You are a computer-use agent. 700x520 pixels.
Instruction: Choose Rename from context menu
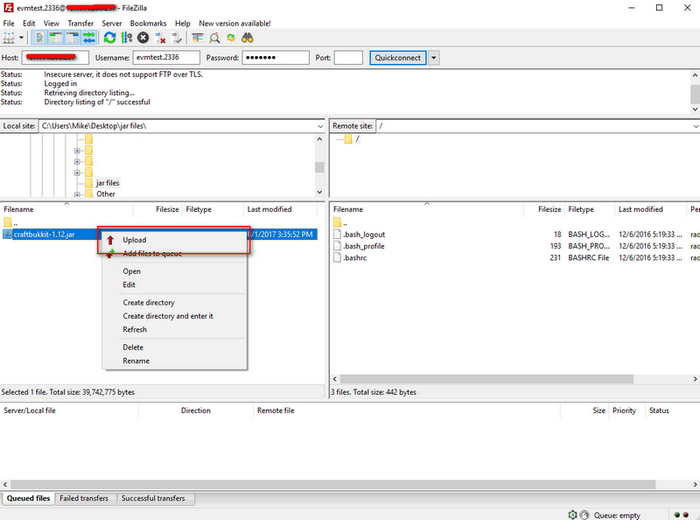pos(174,361)
